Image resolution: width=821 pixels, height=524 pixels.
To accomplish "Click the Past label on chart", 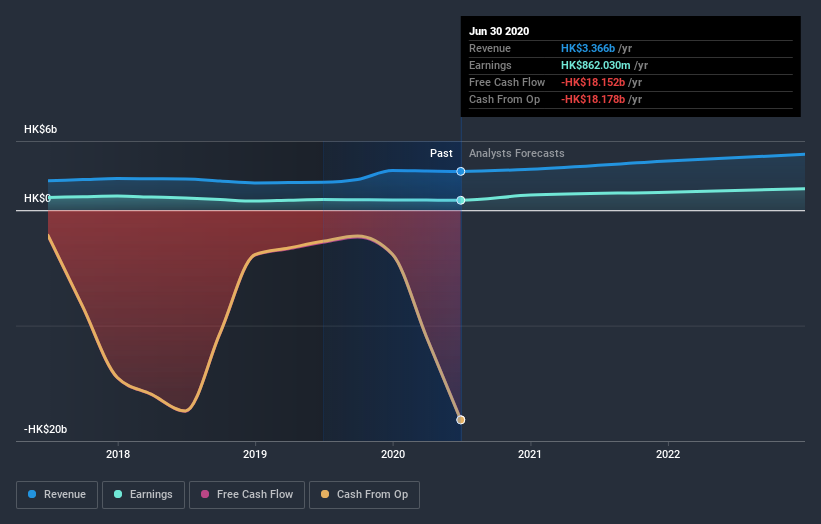I will [x=441, y=153].
